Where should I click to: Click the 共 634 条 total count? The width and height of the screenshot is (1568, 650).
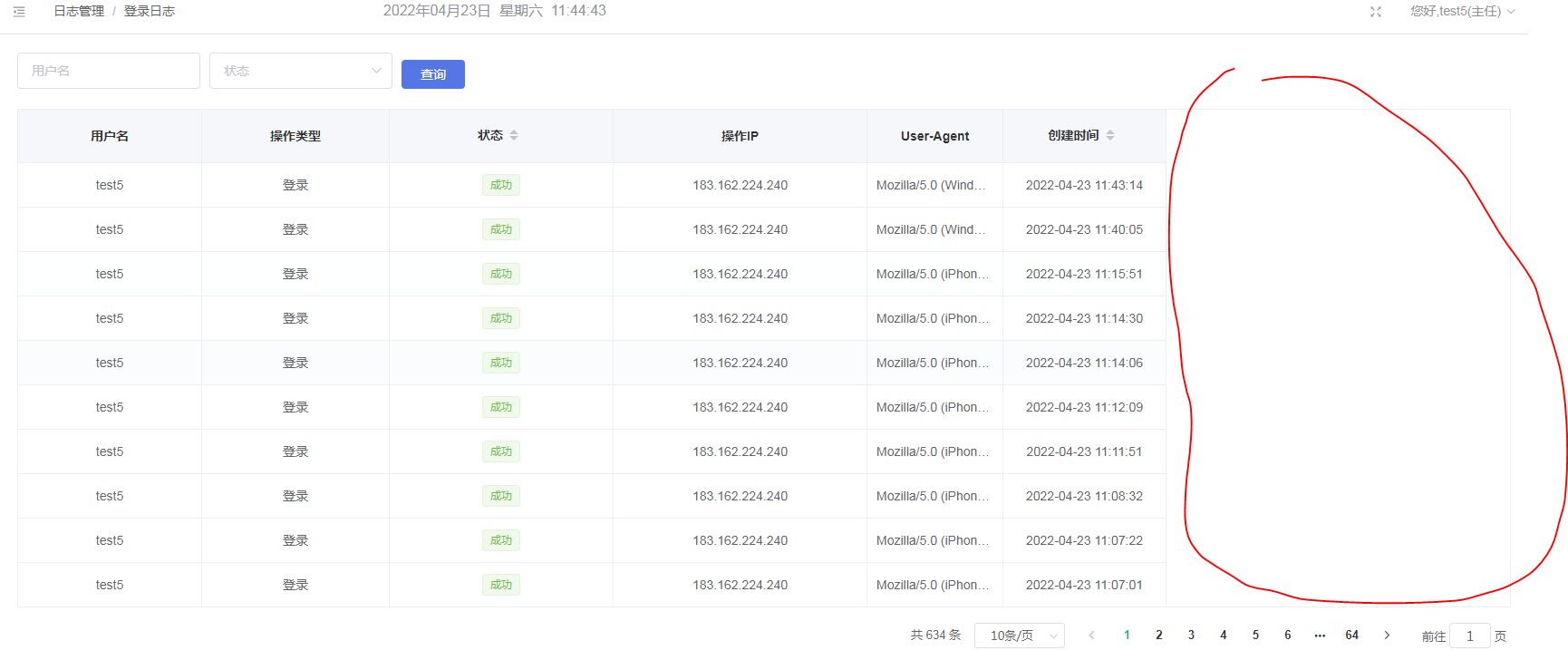tap(935, 635)
